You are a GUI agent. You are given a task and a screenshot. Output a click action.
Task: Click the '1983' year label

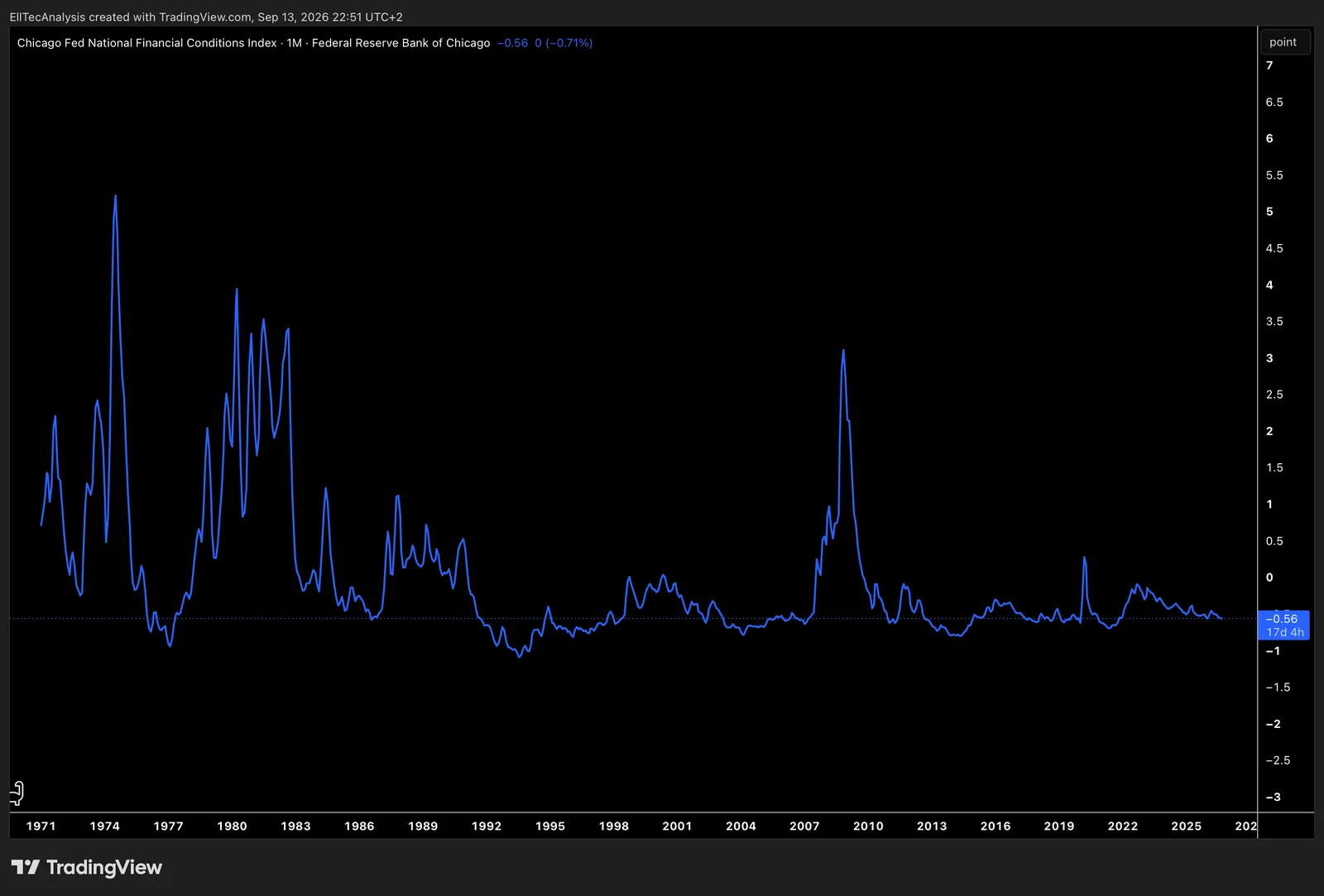pyautogui.click(x=295, y=826)
